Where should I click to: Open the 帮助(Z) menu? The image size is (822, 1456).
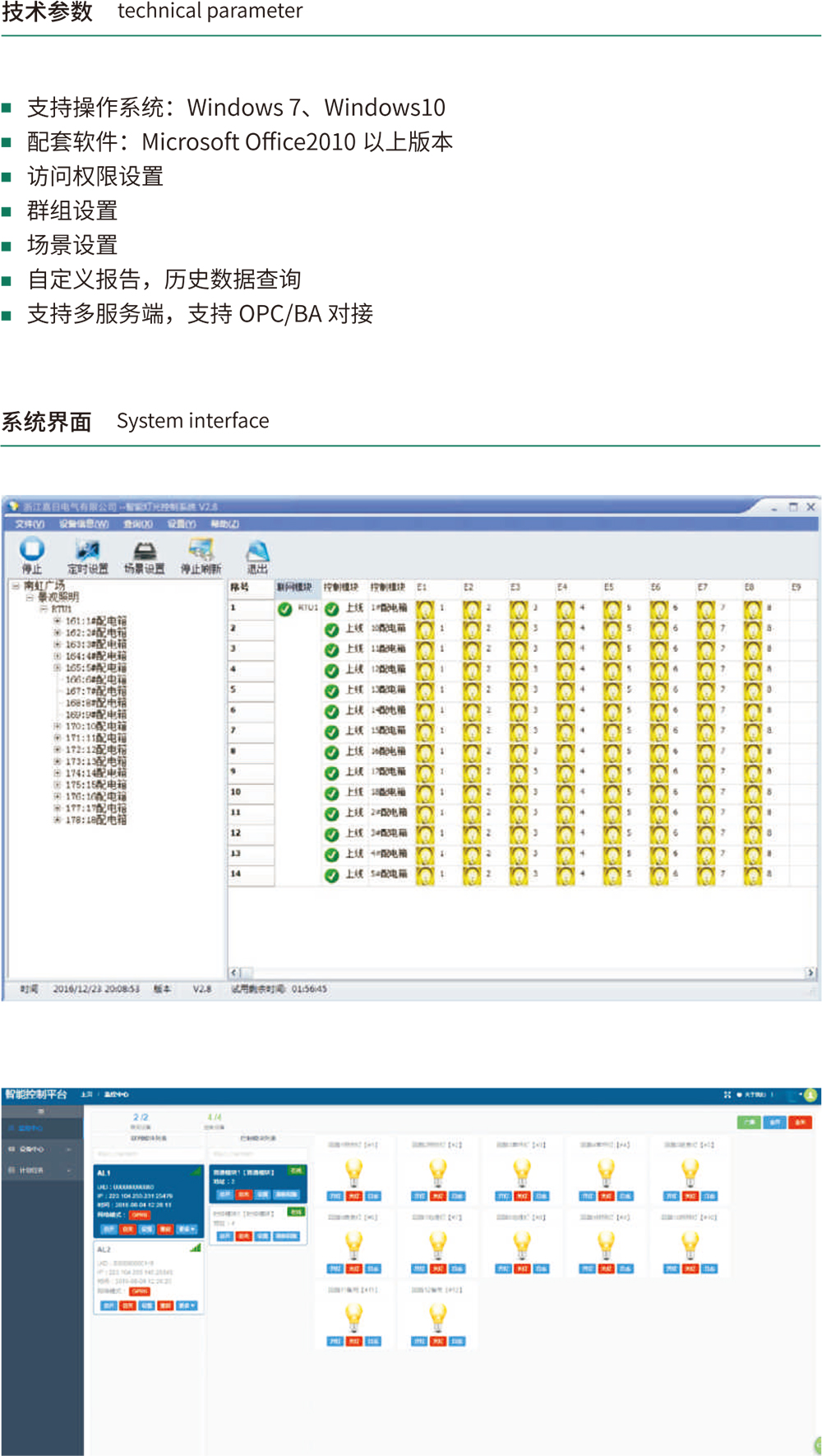pyautogui.click(x=224, y=524)
